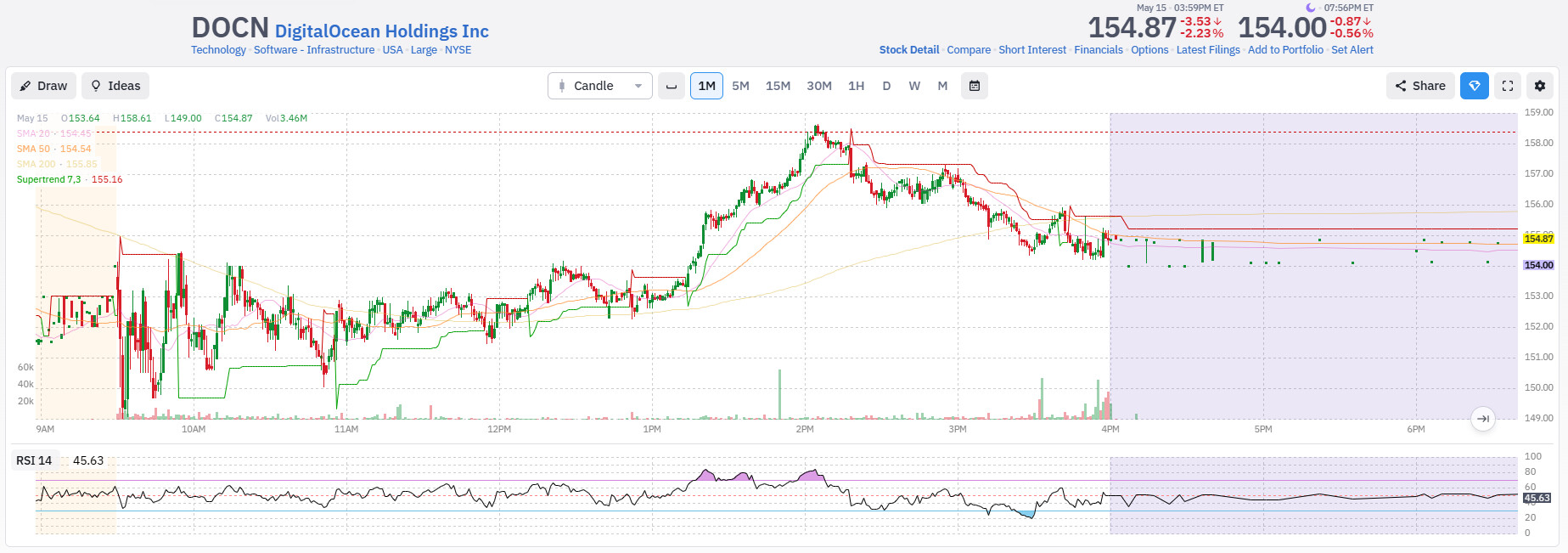Expand the Candle chart type dropdown

pyautogui.click(x=600, y=86)
